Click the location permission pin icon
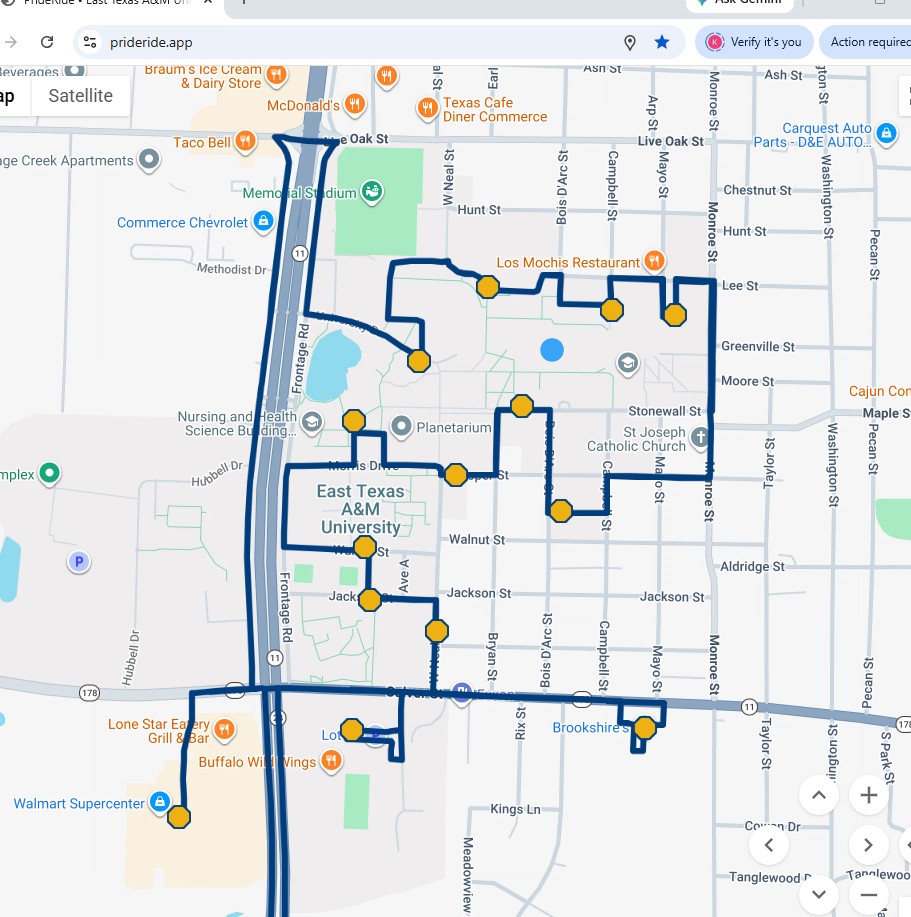The width and height of the screenshot is (911, 917). (630, 42)
